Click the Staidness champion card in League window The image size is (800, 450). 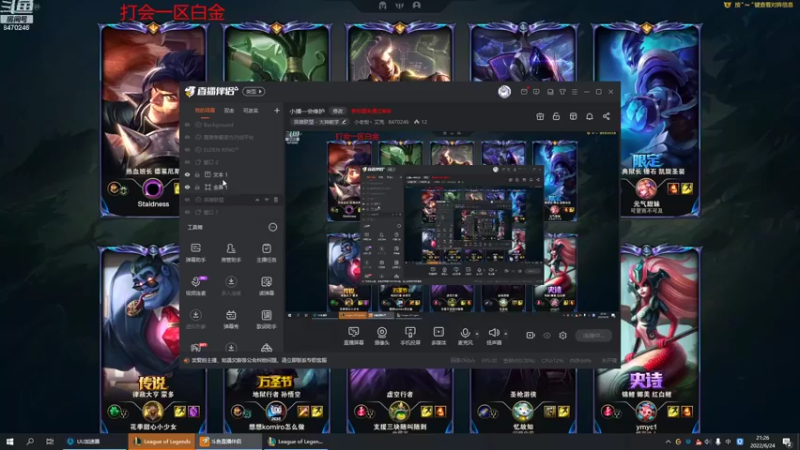click(x=153, y=120)
